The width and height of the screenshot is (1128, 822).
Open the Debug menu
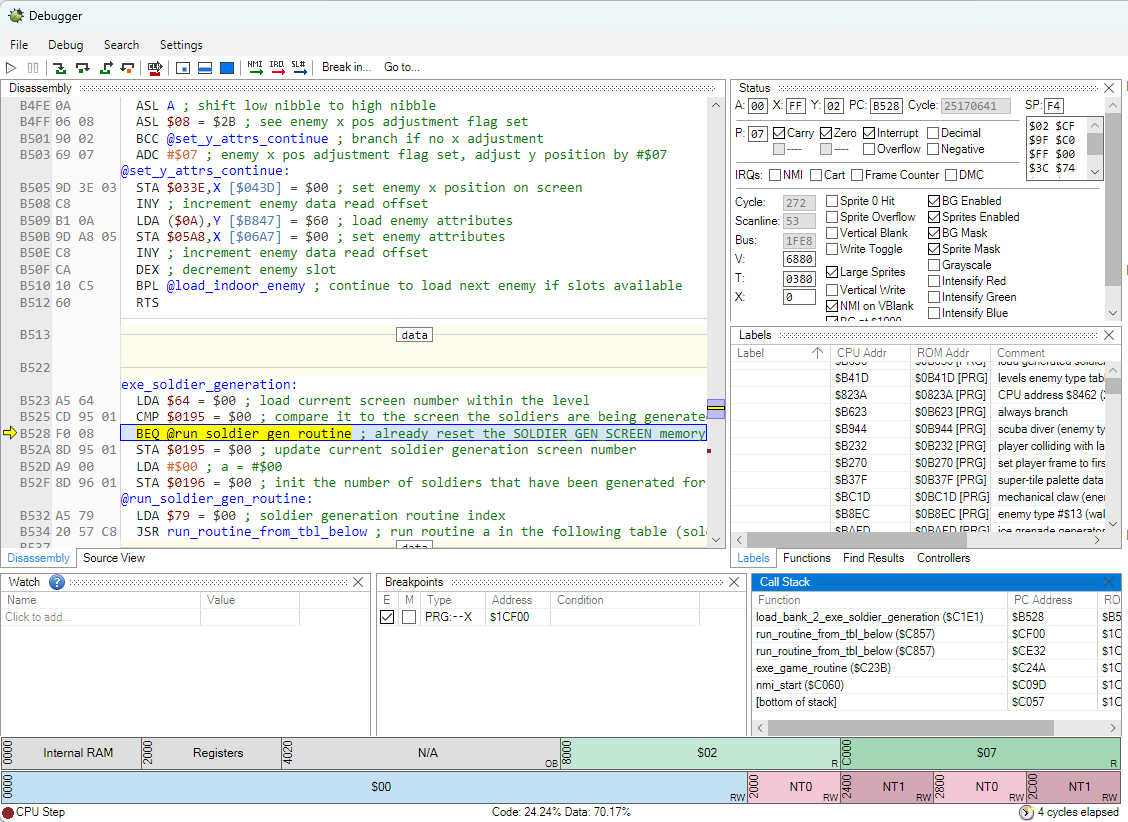pos(66,45)
